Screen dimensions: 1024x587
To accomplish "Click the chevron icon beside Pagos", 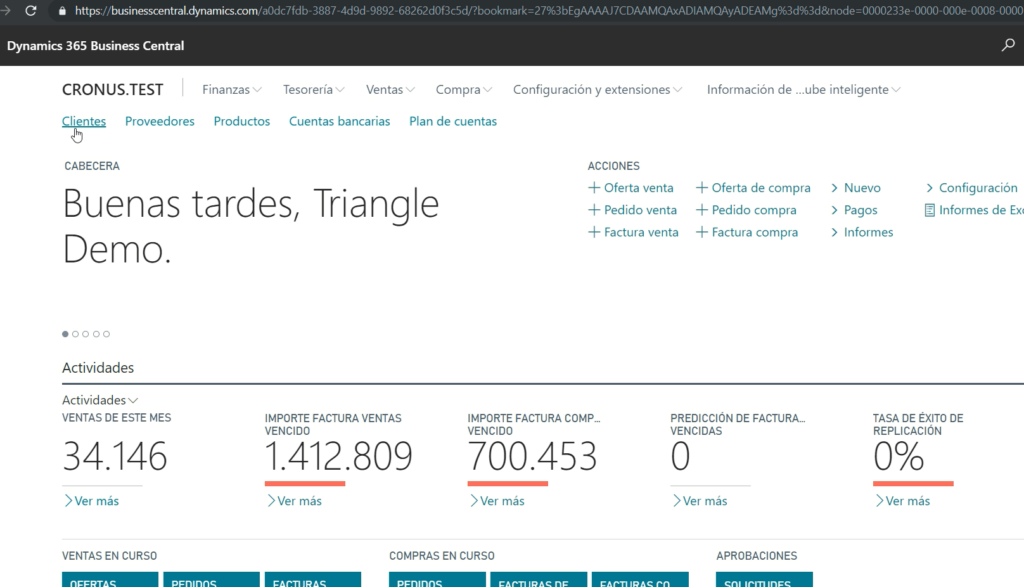I will click(835, 210).
